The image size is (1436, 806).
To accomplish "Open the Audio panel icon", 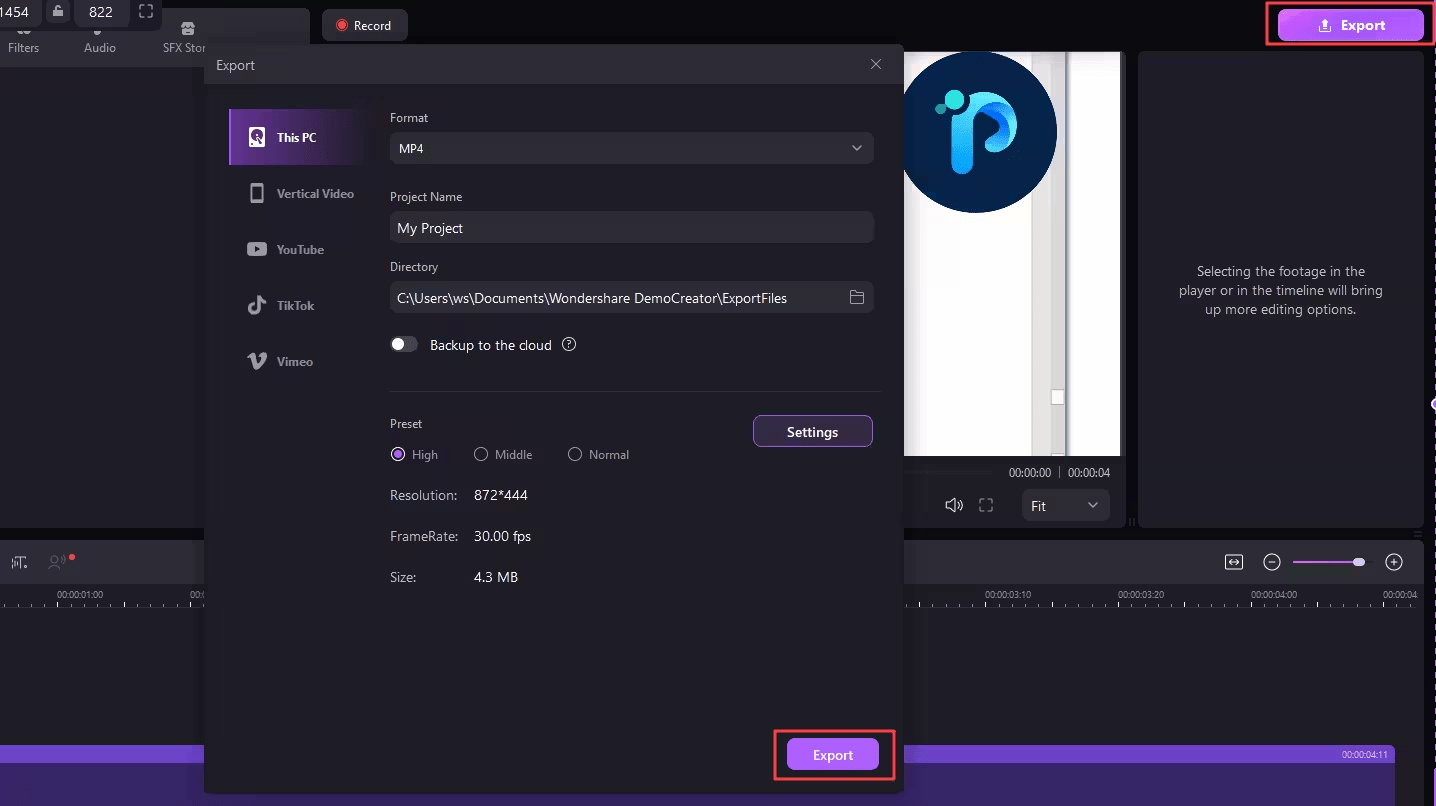I will pyautogui.click(x=99, y=30).
